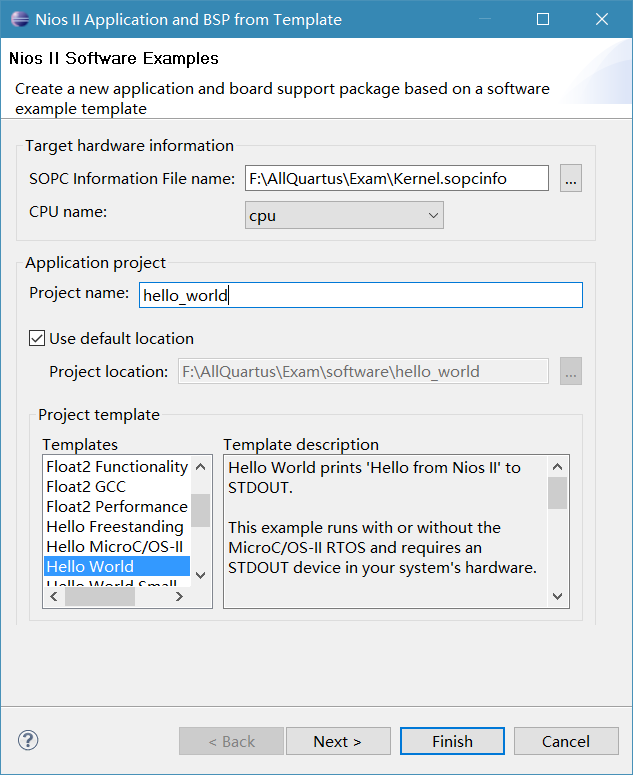Image resolution: width=633 pixels, height=775 pixels.
Task: Select the Hello World template
Action: 117,566
